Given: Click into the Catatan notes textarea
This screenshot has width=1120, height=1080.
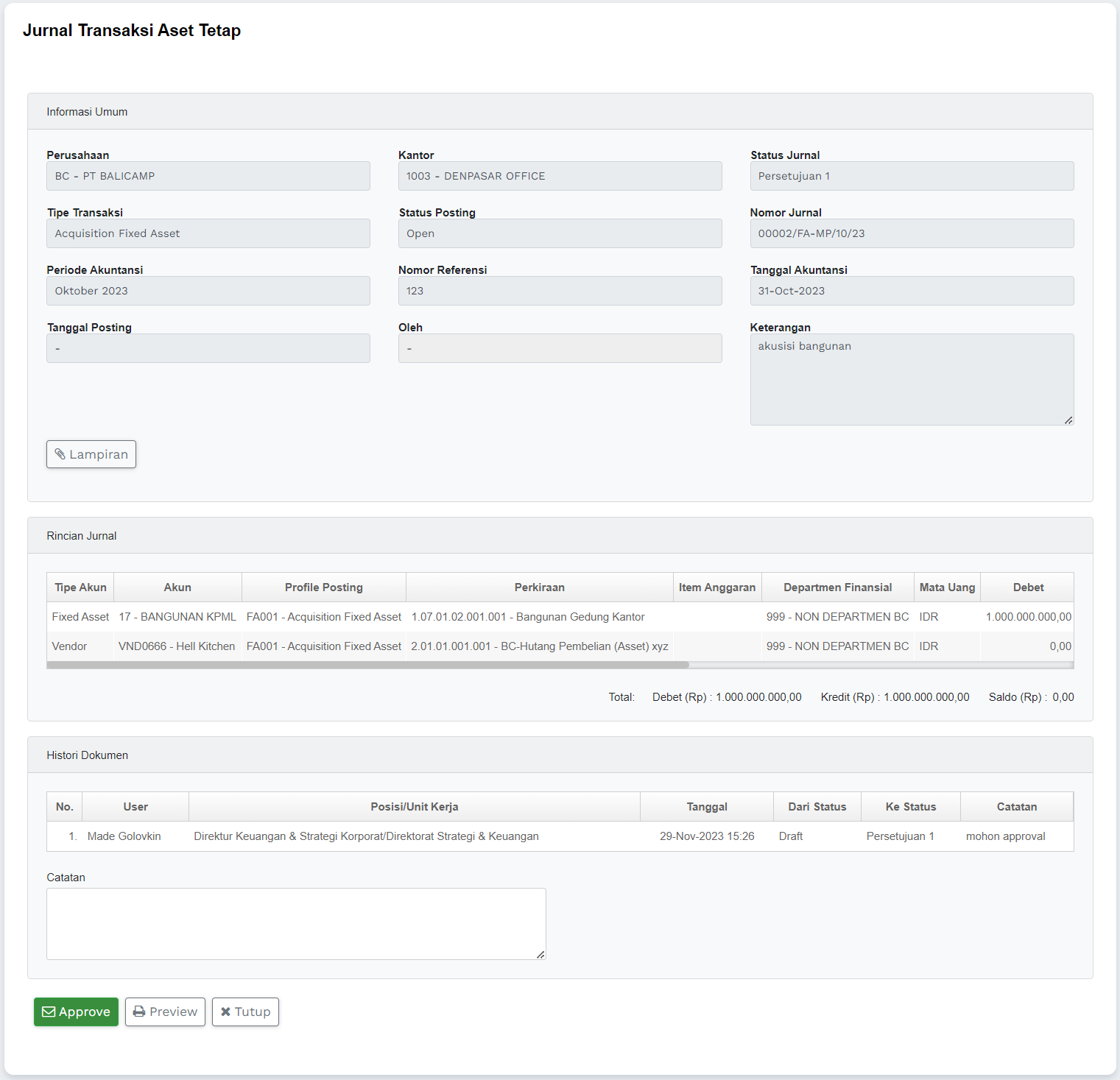Looking at the screenshot, I should coord(296,923).
